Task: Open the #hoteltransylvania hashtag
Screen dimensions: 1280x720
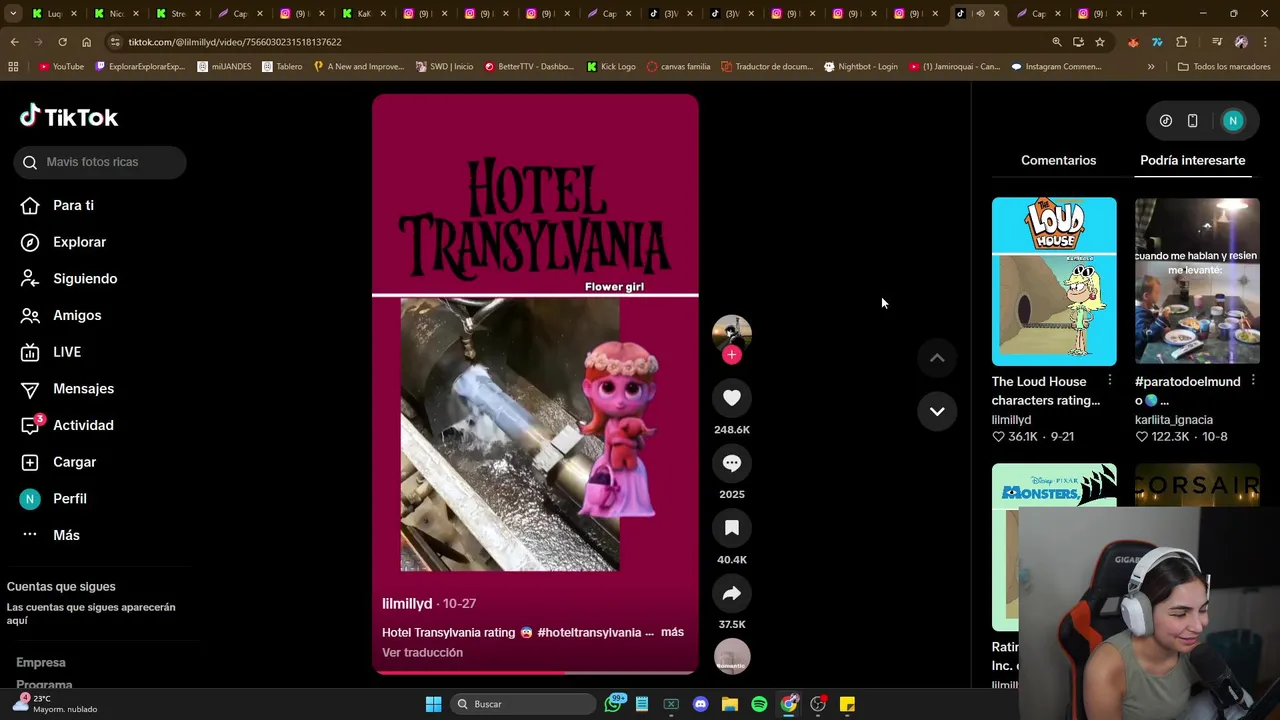Action: click(x=589, y=632)
